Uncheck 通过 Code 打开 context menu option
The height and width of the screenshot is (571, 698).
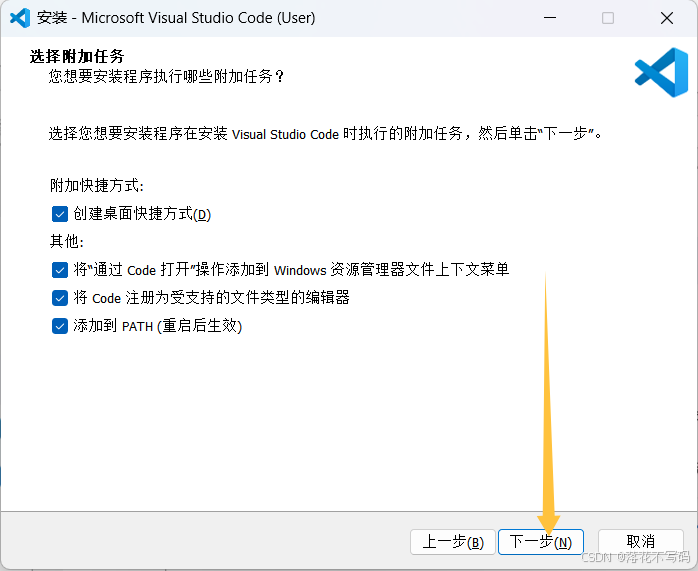coord(60,270)
